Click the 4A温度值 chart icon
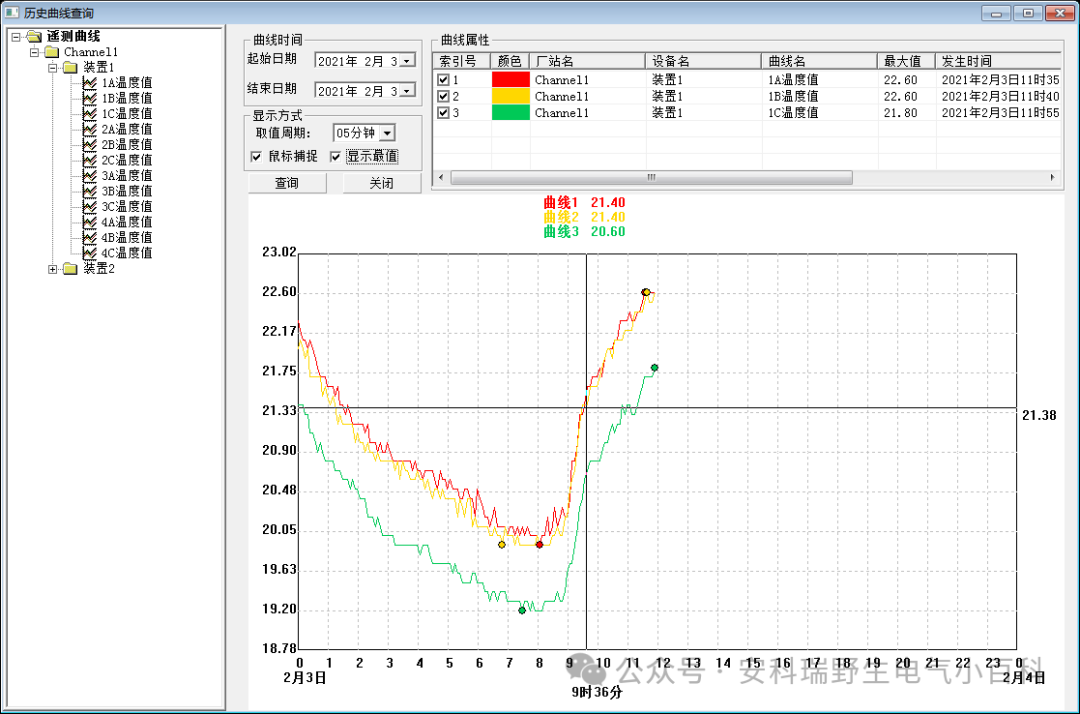 pos(90,222)
